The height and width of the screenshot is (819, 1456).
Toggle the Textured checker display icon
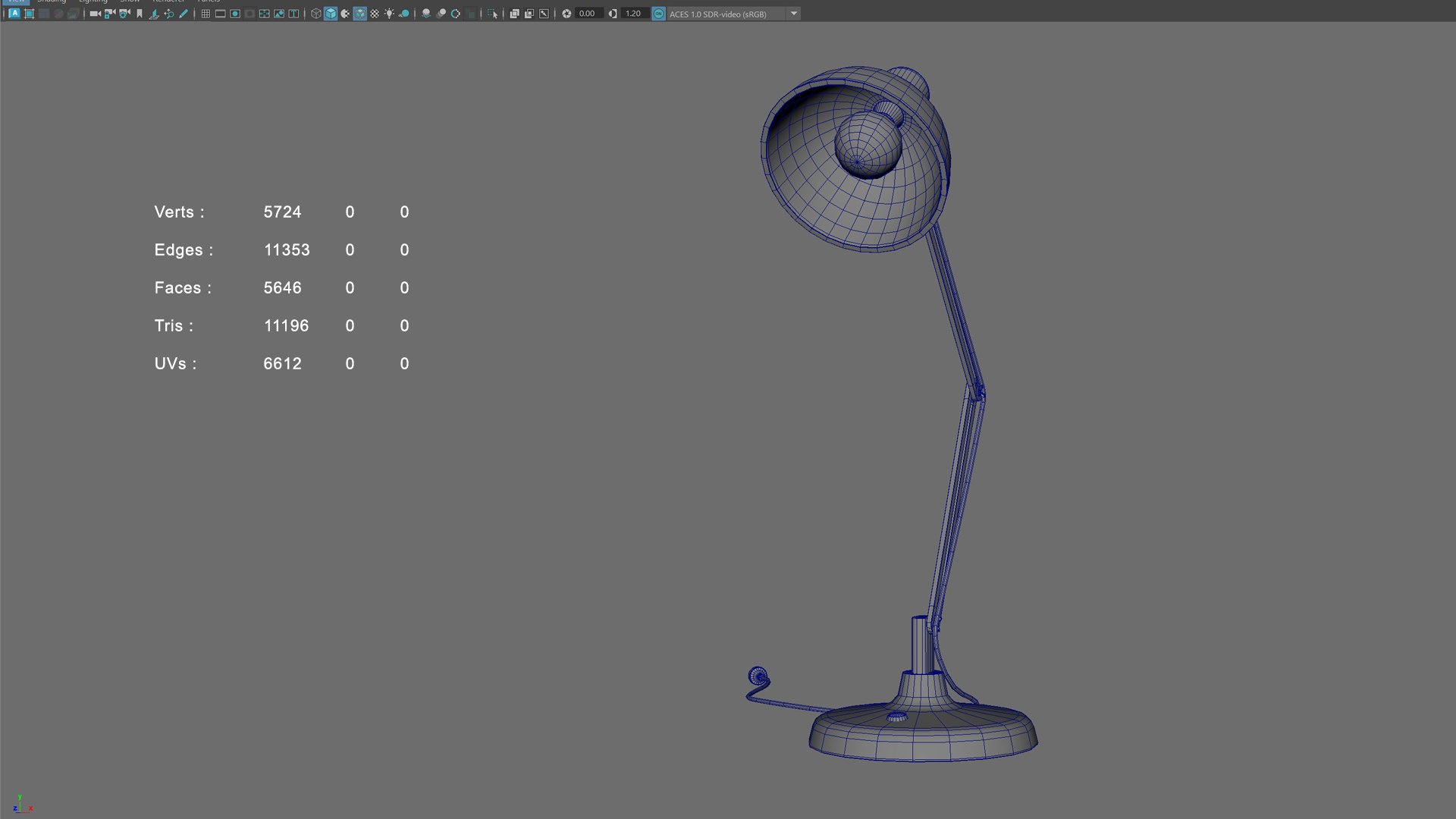coord(375,14)
